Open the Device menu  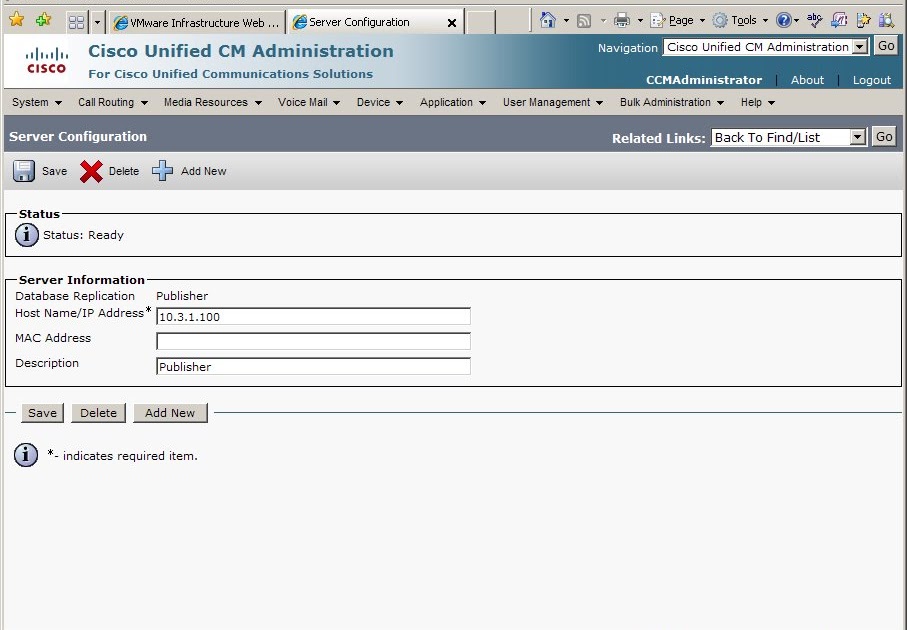(379, 102)
